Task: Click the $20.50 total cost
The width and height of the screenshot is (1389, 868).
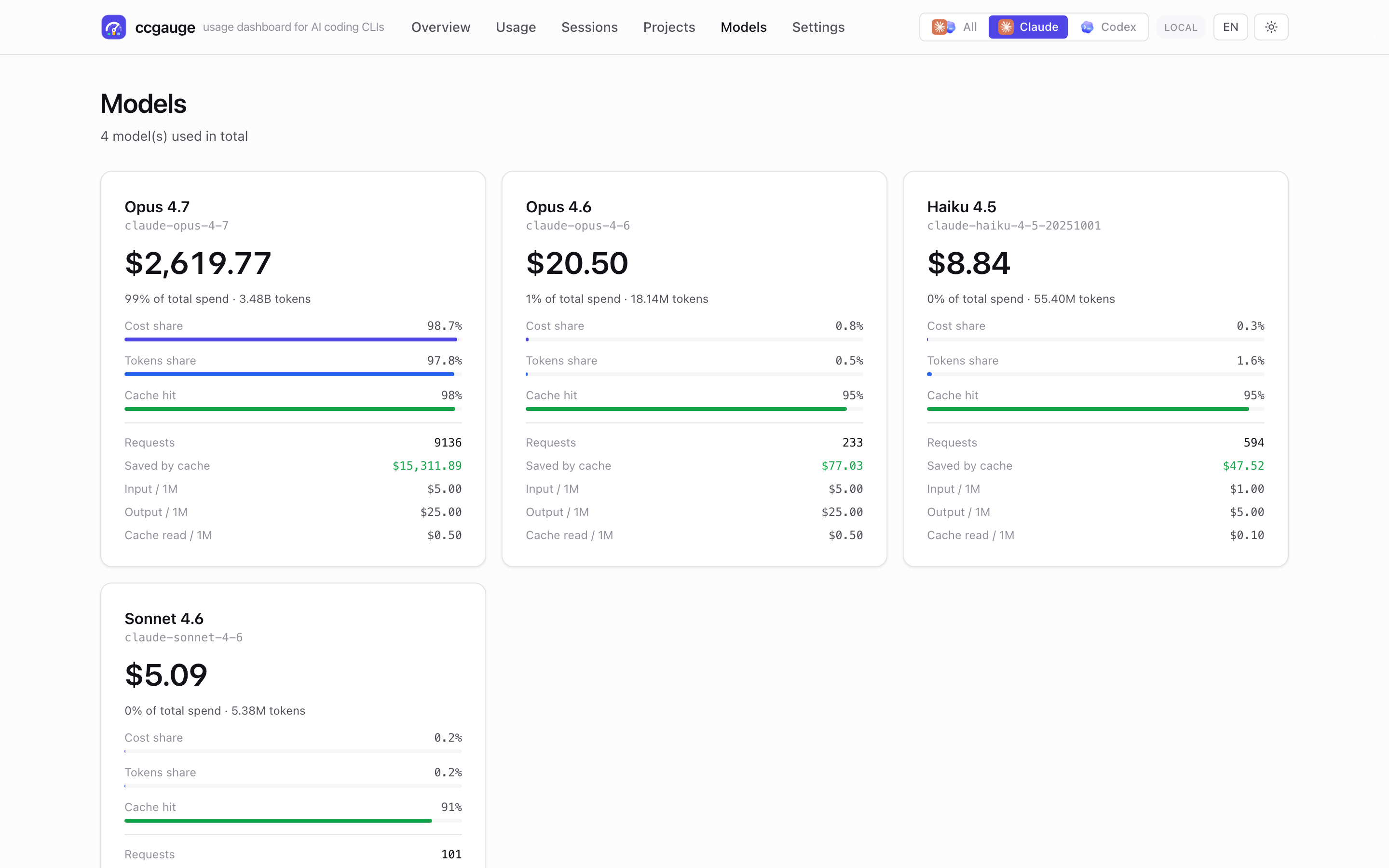Action: tap(577, 263)
